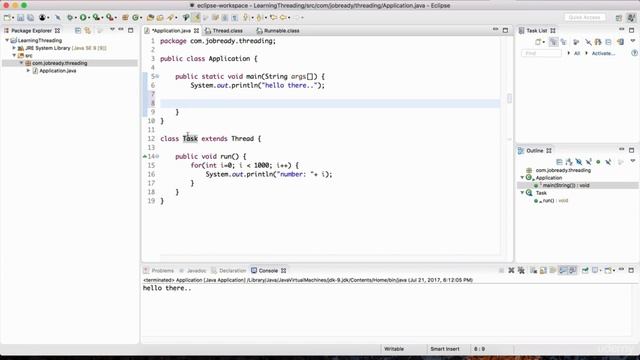Collapse the LearningThreading project node
This screenshot has width=640, height=360.
point(7,40)
